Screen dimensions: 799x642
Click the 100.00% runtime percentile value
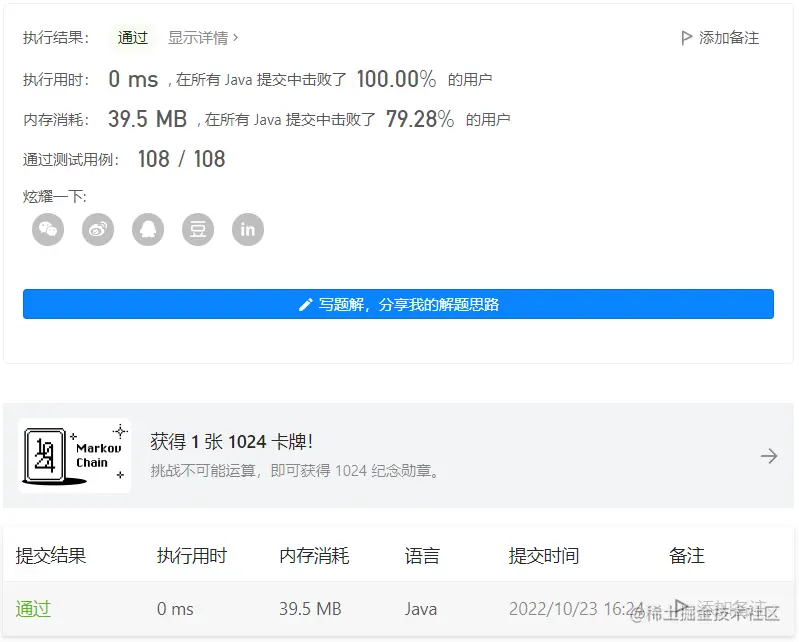(396, 79)
